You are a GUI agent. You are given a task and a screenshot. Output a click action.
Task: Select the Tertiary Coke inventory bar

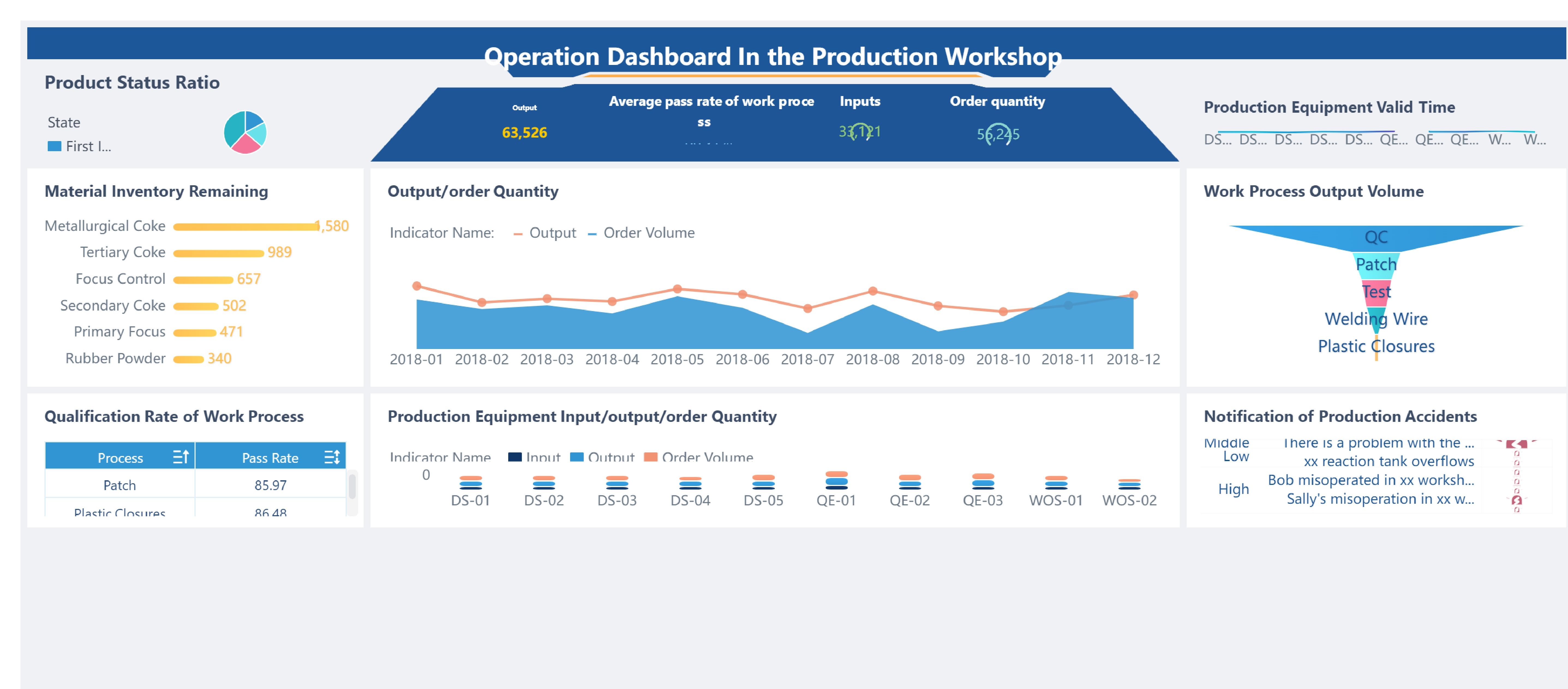point(219,253)
